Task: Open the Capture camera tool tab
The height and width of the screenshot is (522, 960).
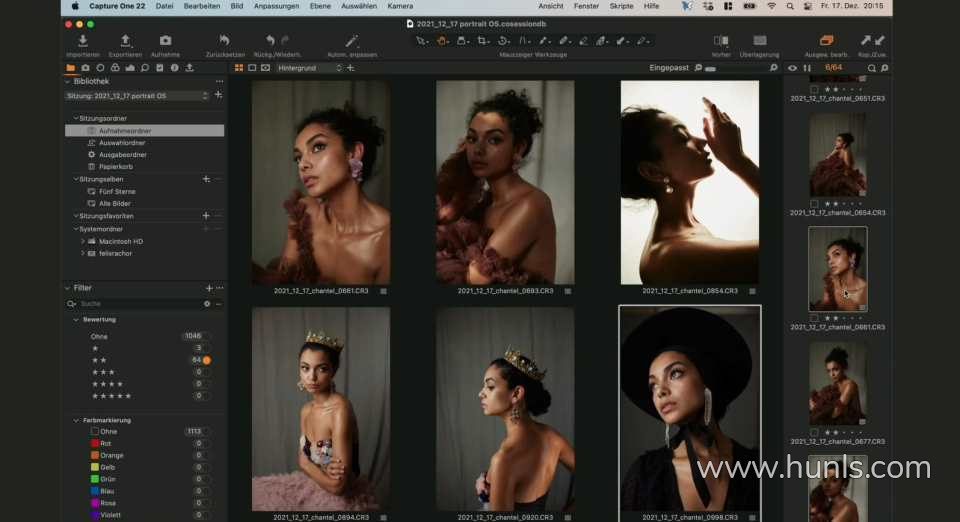Action: (86, 68)
